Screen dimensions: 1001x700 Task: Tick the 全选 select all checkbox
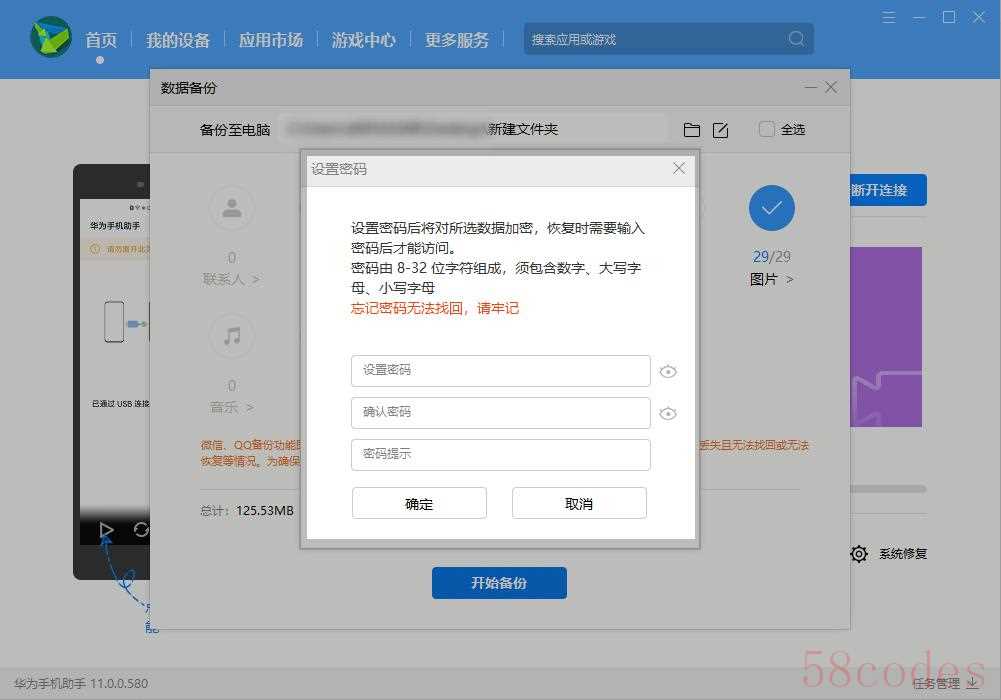[767, 129]
